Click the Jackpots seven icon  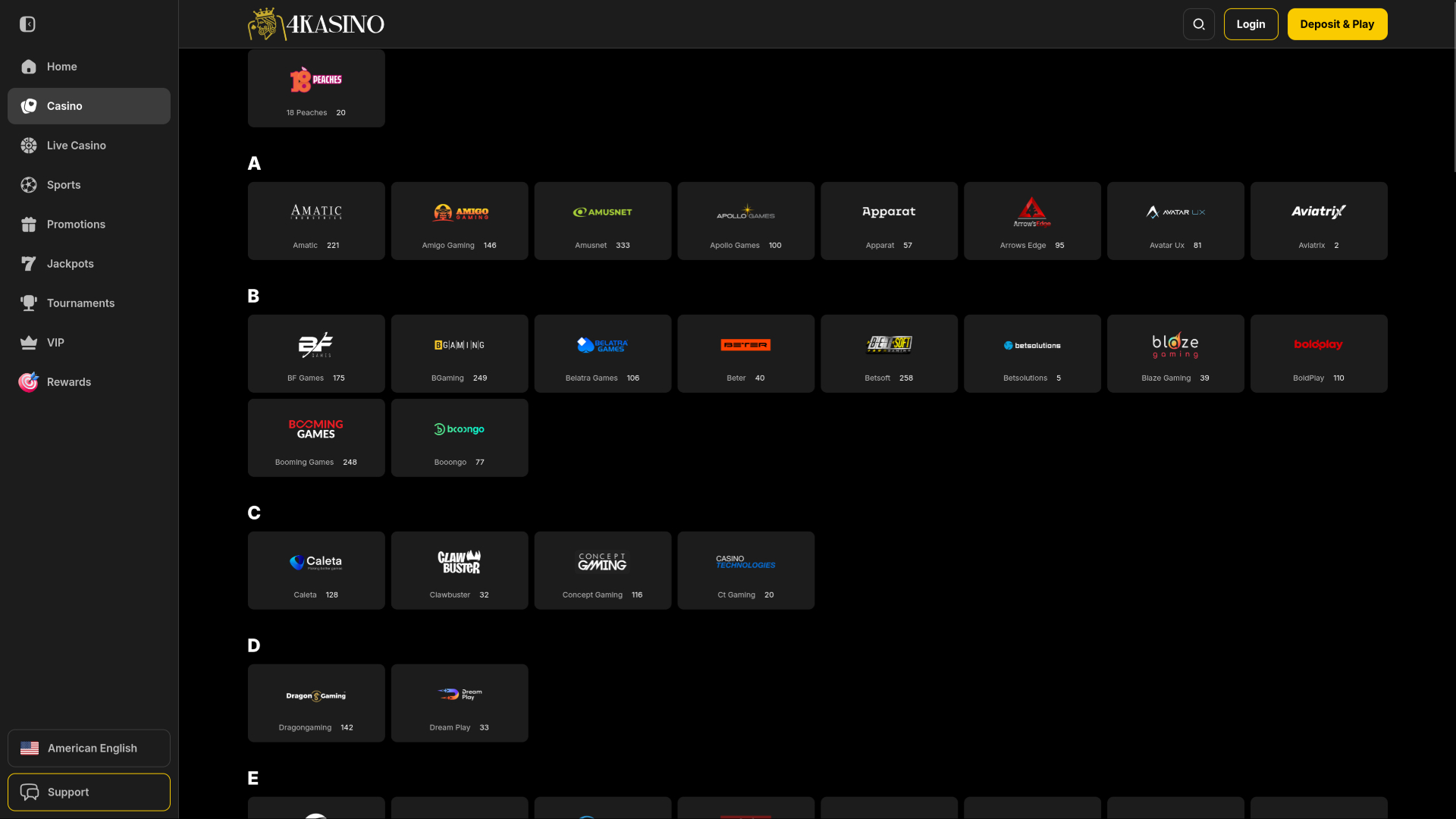tap(29, 264)
